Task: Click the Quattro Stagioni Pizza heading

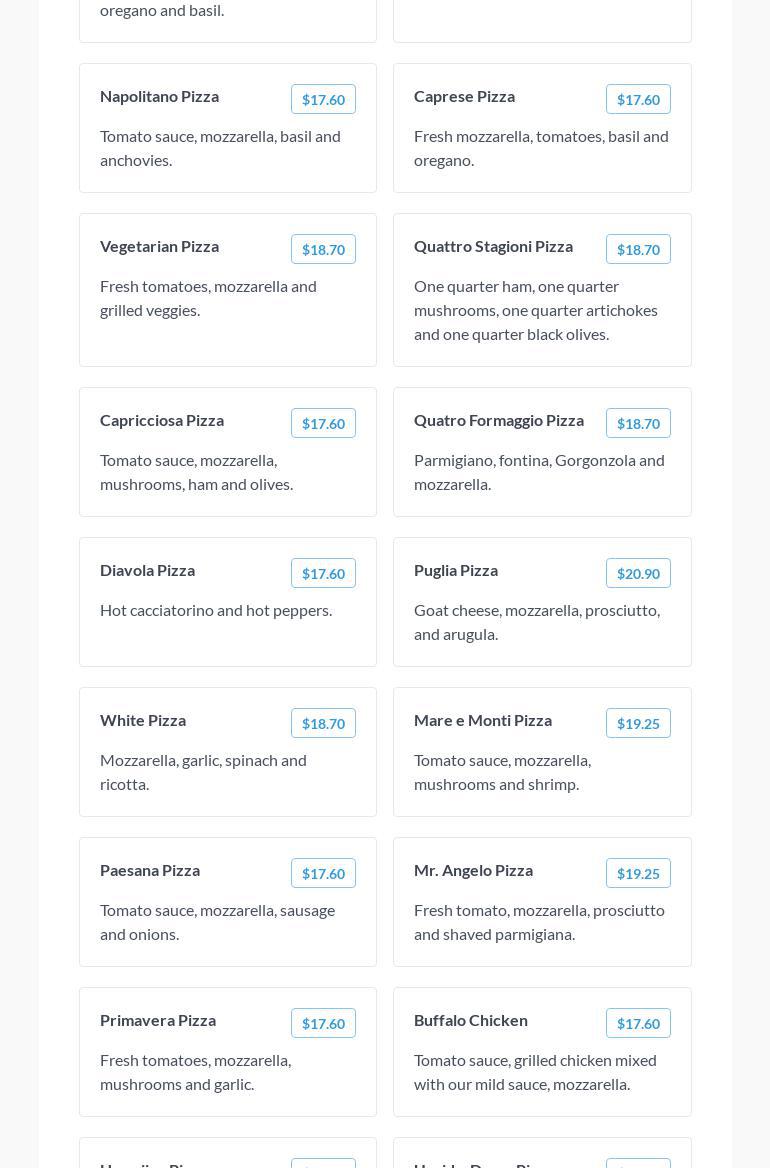Action: (x=493, y=246)
